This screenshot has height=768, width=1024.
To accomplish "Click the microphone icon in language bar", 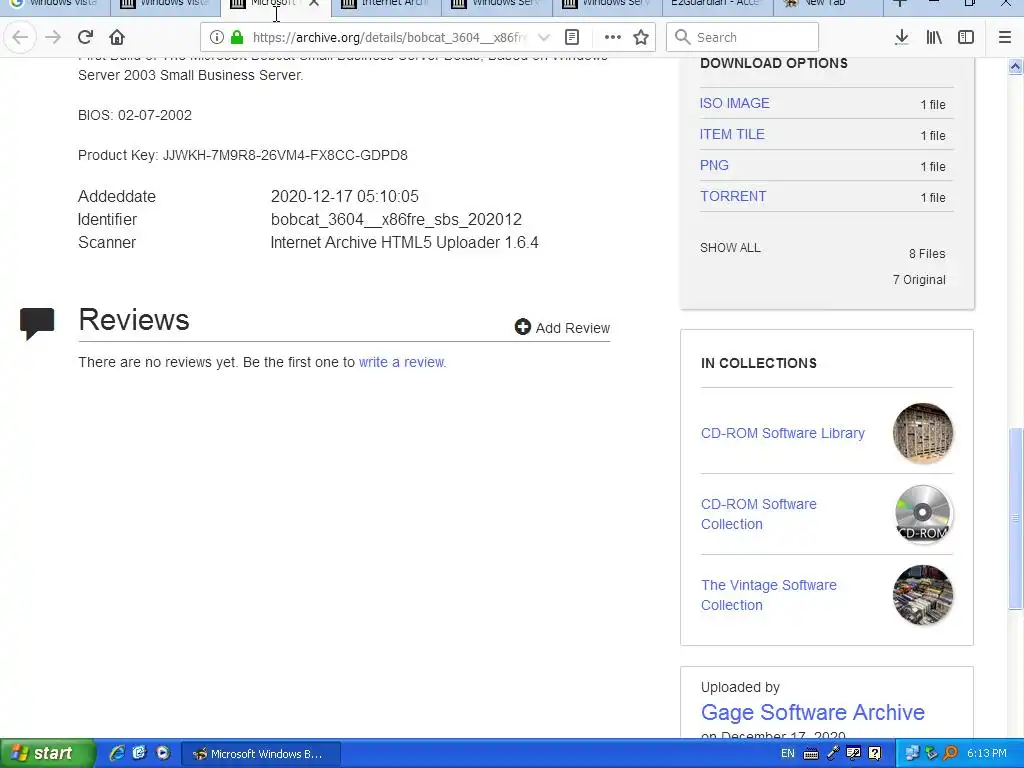I will point(833,753).
